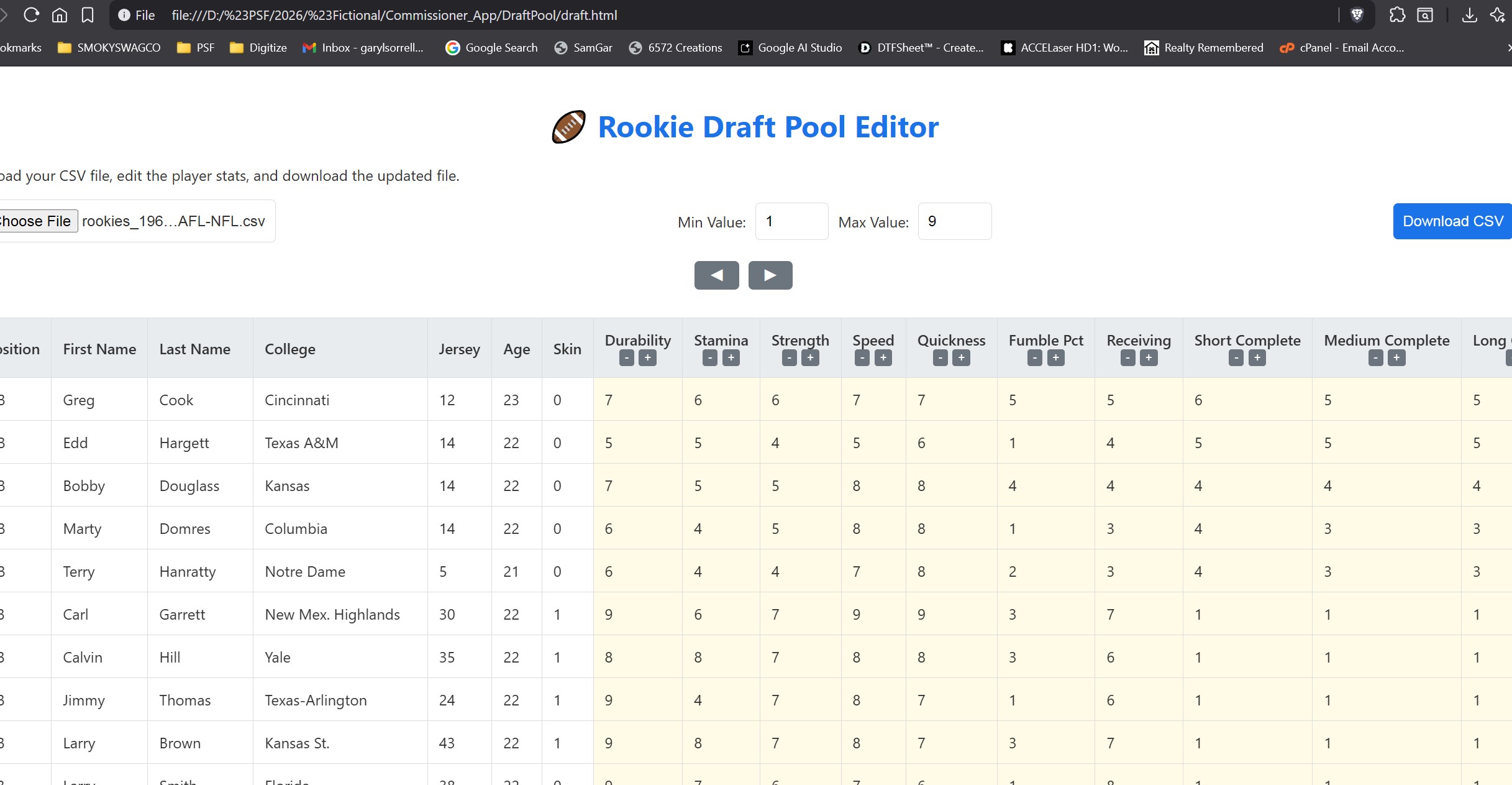The width and height of the screenshot is (1512, 785).
Task: Click the site info icon beside File
Action: pos(123,15)
